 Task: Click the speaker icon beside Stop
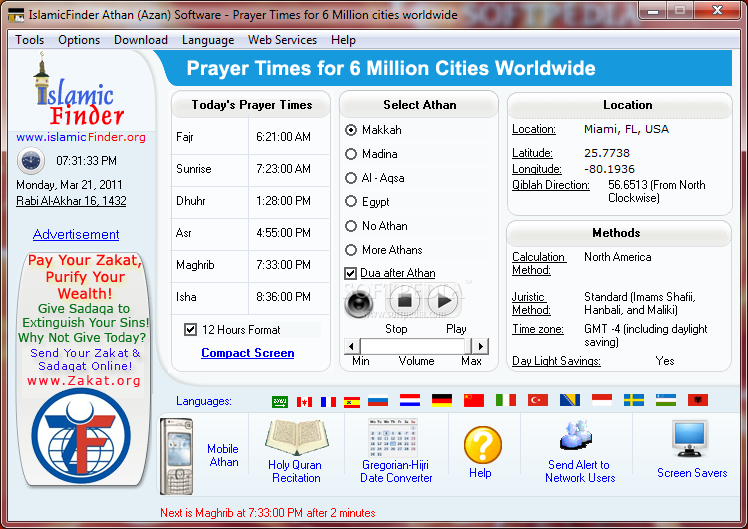click(x=359, y=303)
